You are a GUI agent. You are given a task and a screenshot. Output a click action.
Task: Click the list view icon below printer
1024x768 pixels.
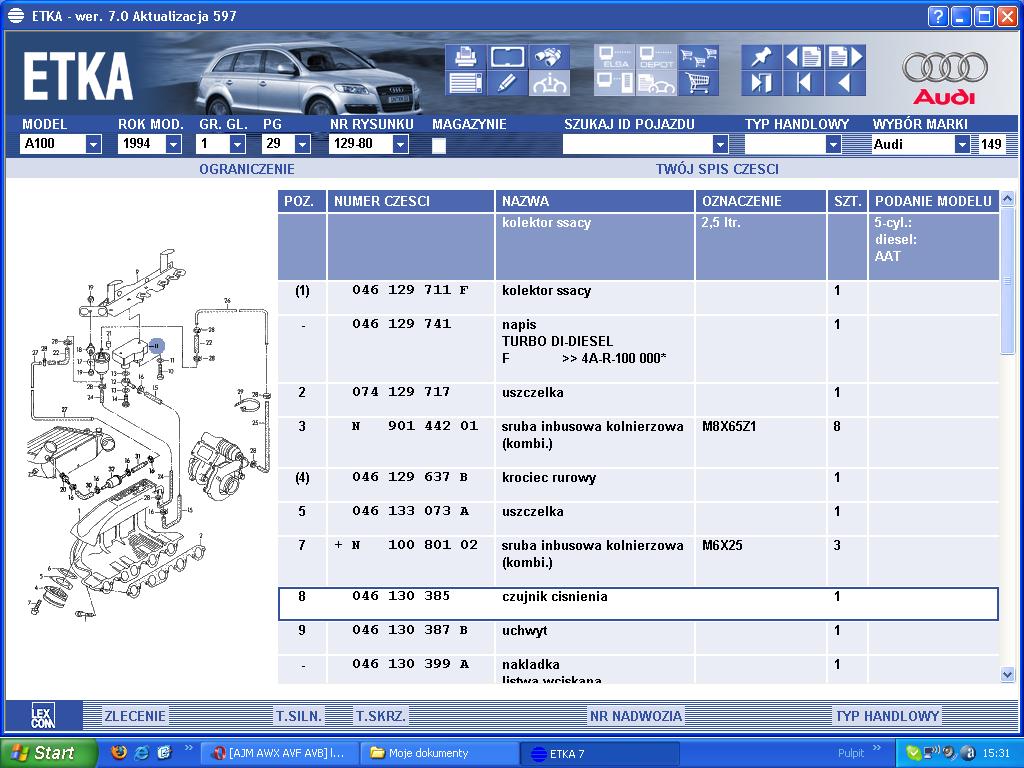[465, 83]
